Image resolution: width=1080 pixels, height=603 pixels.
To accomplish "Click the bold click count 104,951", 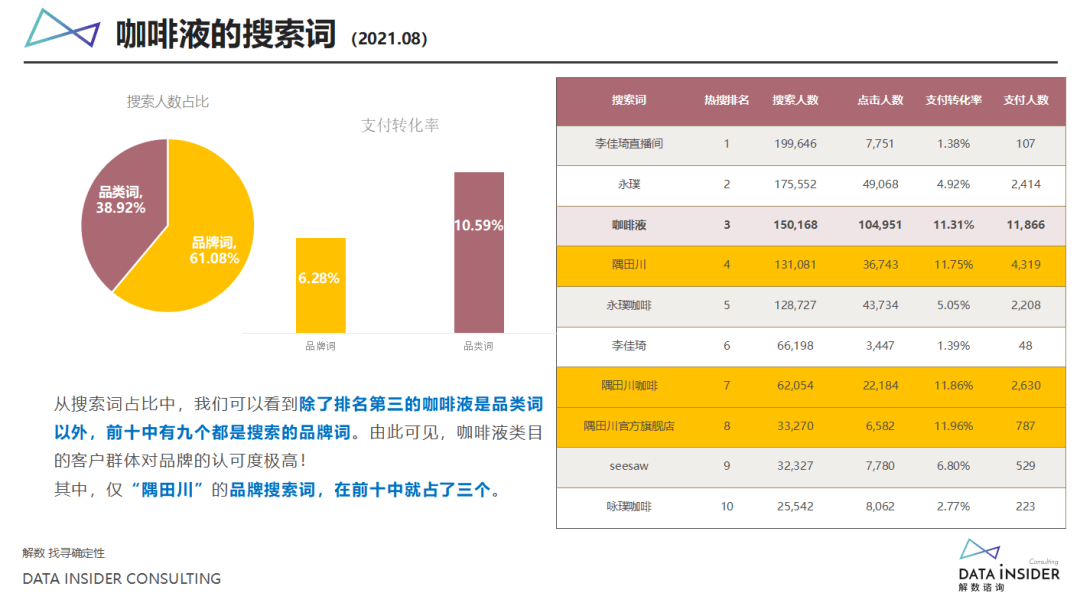I will pyautogui.click(x=880, y=225).
